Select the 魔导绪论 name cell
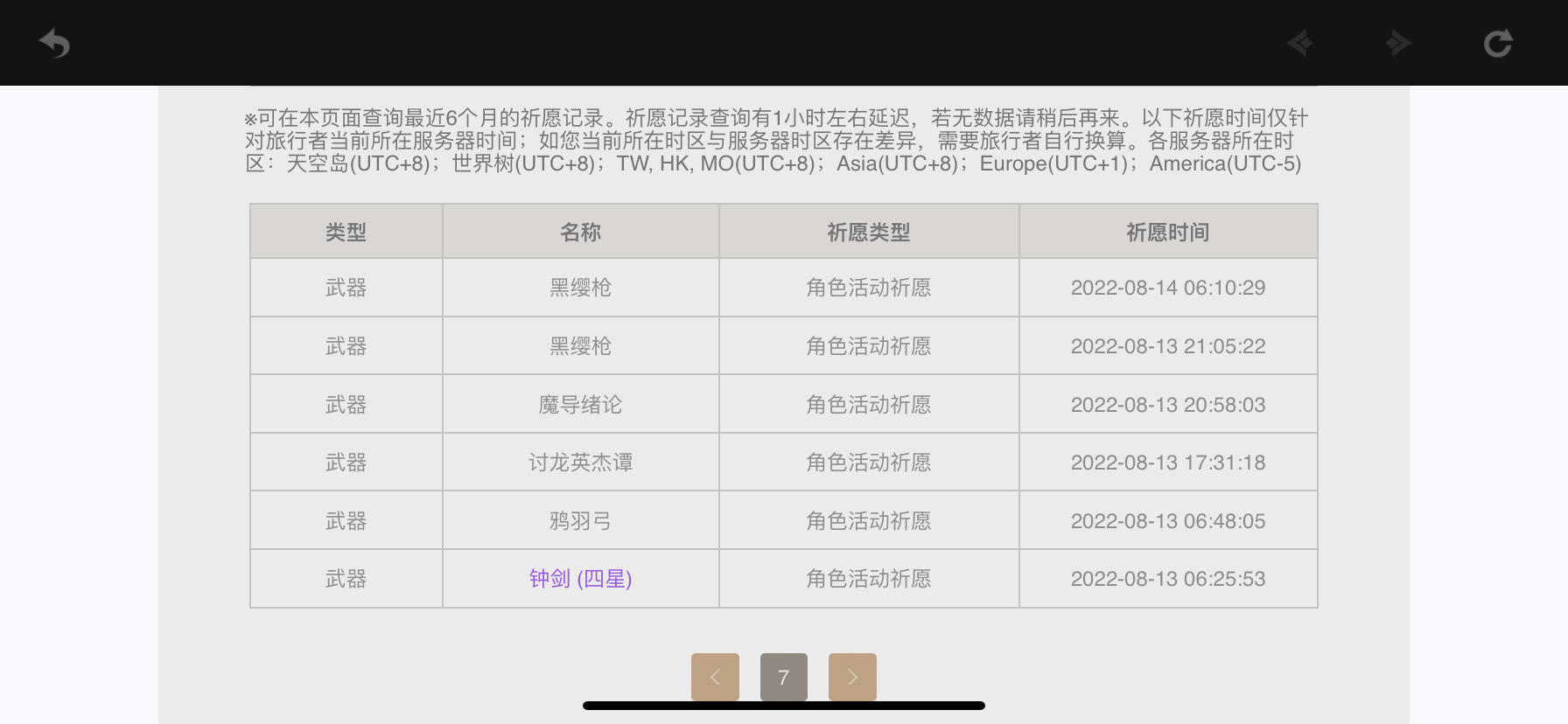This screenshot has height=724, width=1568. click(581, 405)
